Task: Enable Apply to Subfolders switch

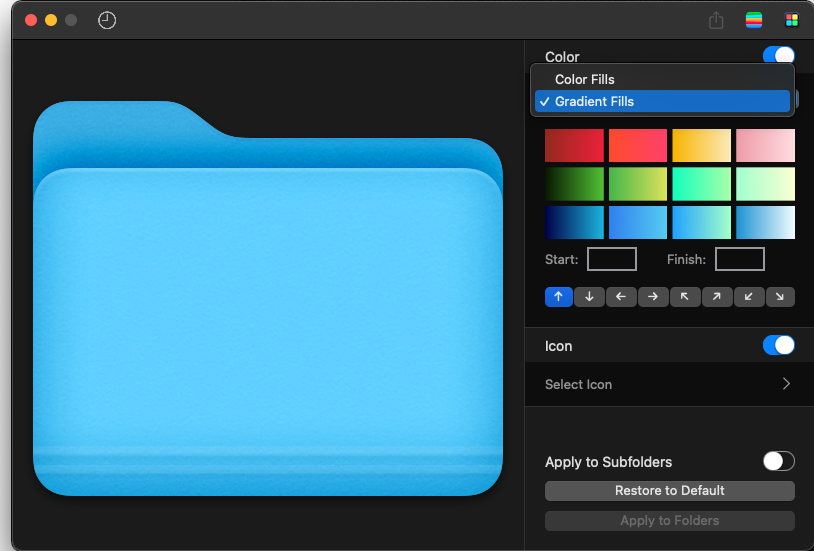Action: coord(778,461)
